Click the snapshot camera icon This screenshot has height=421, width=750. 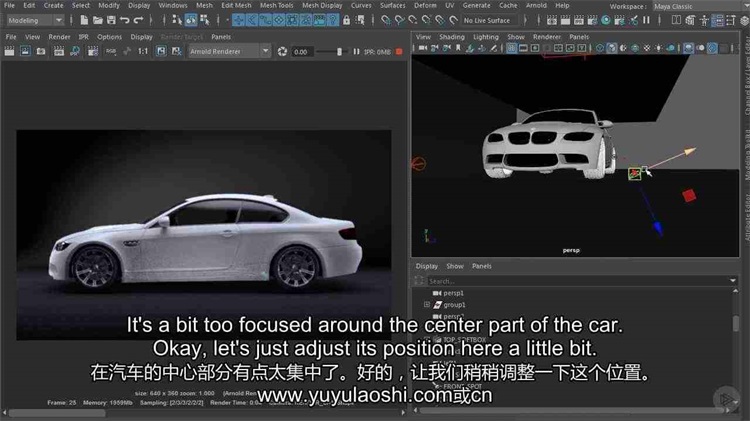41,51
